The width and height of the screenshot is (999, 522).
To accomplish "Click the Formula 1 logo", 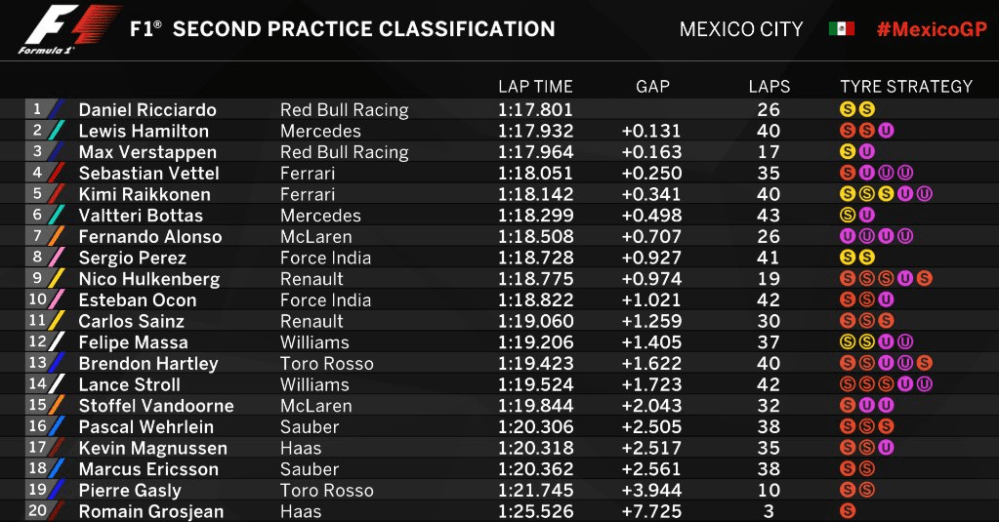I will [70, 29].
